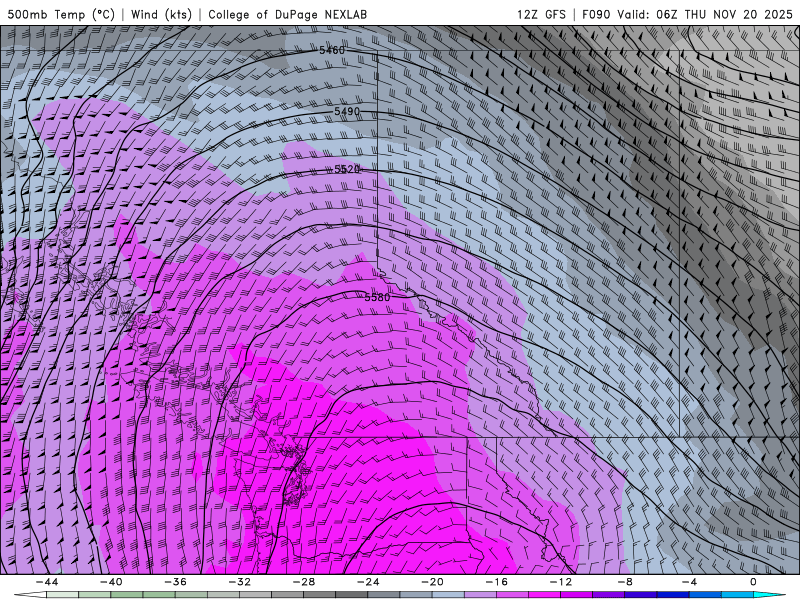The height and width of the screenshot is (600, 800).
Task: Click the -44 colorbar scale value
Action: 47,582
